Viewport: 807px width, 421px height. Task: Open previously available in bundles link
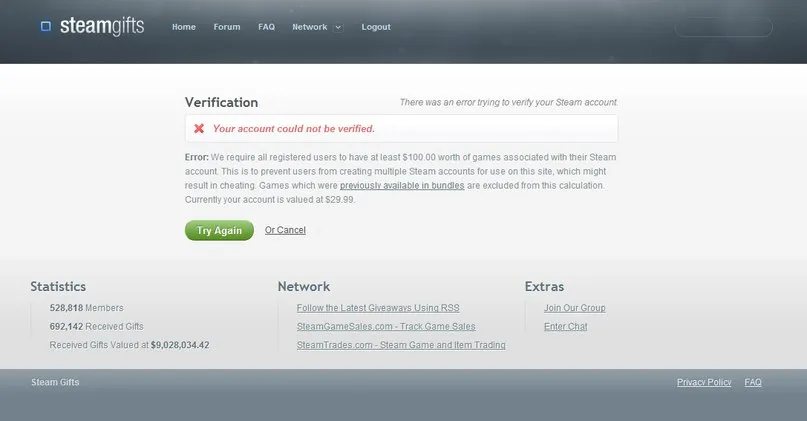[x=402, y=185]
